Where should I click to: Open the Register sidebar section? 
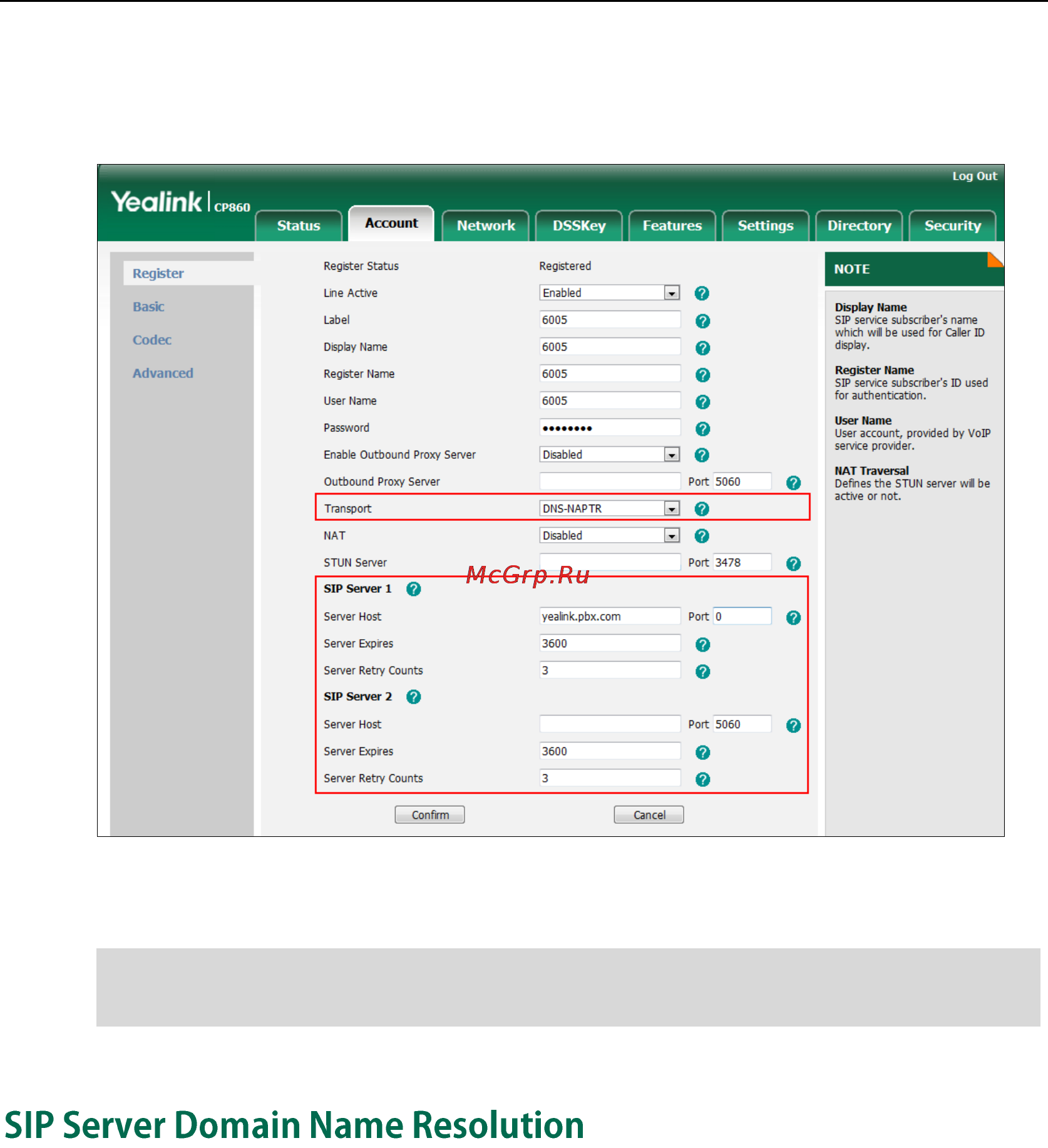(158, 274)
